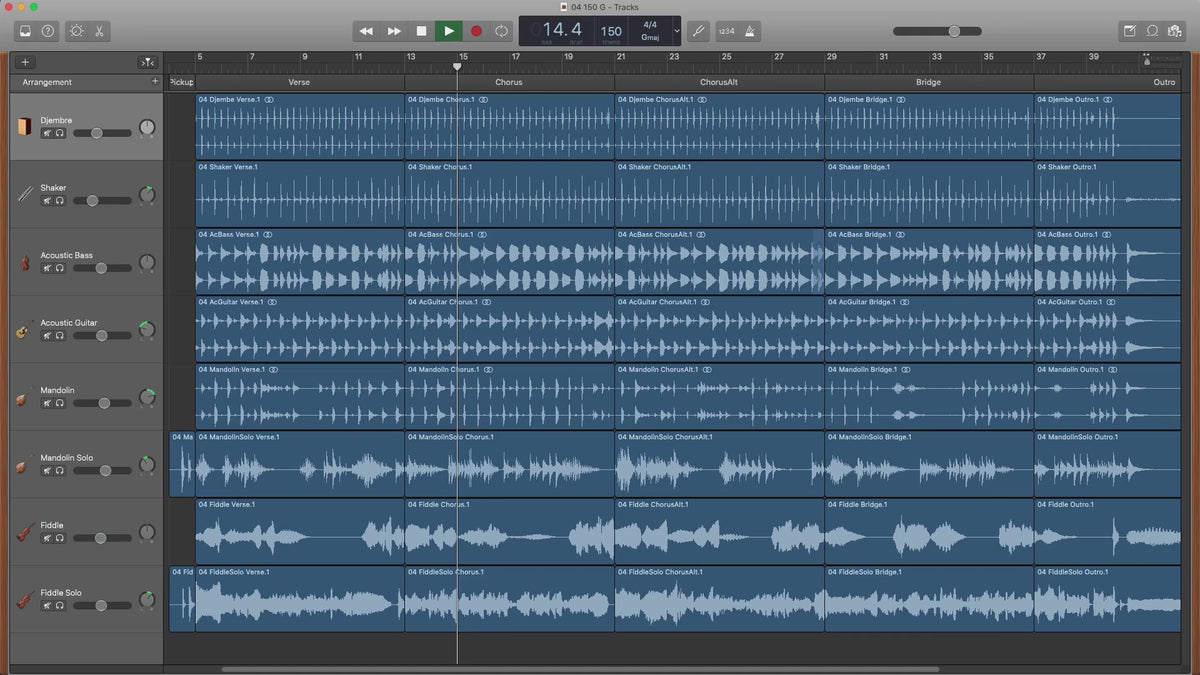Open the Note Pad panel
Viewport: 1200px width, 675px height.
(x=1130, y=31)
